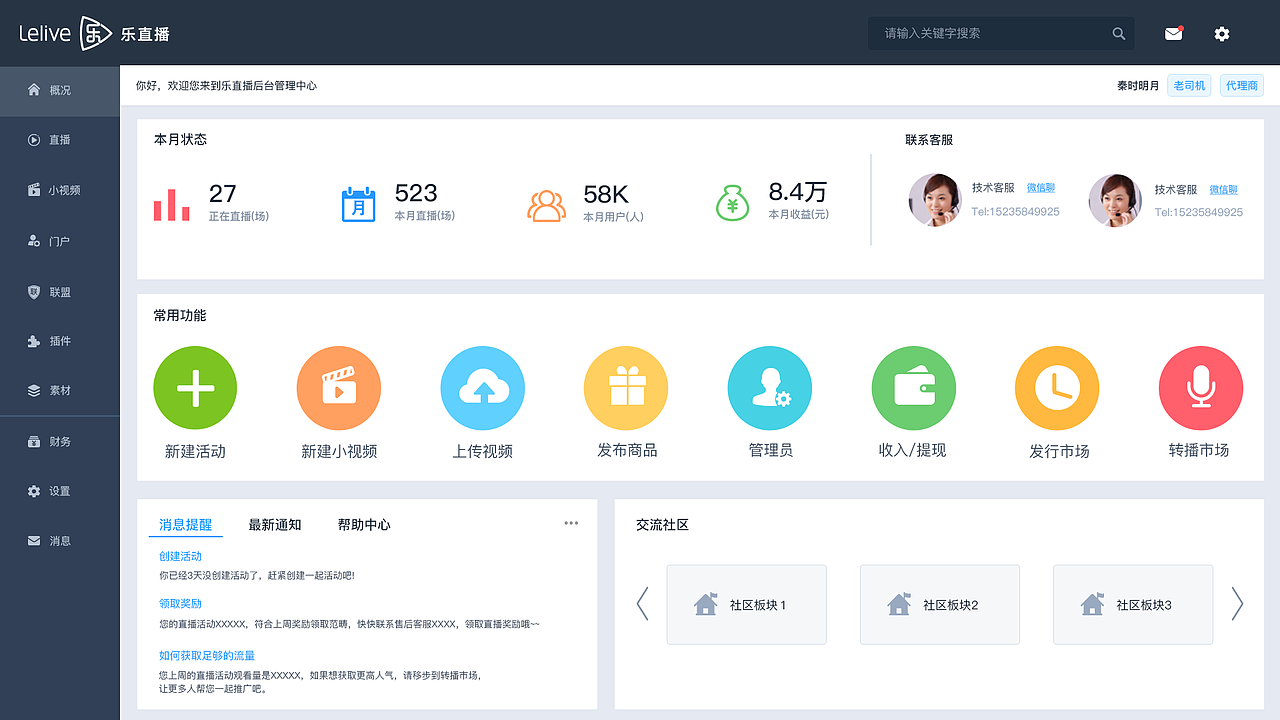Screen dimensions: 1280x720
Task: Open the 领取奖励 message link
Action: pos(180,604)
